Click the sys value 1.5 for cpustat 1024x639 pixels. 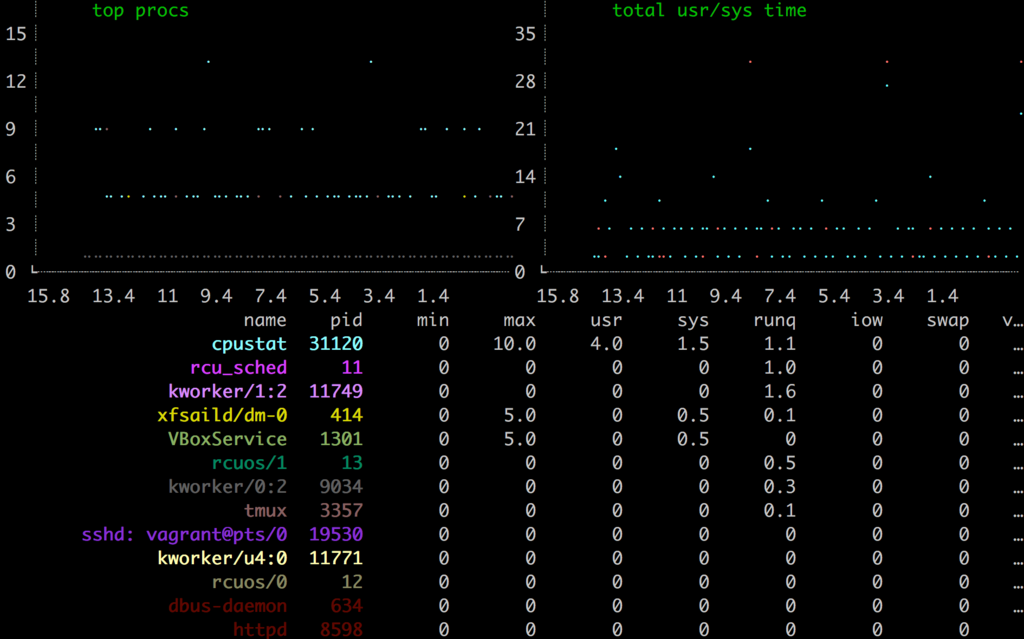(x=693, y=344)
